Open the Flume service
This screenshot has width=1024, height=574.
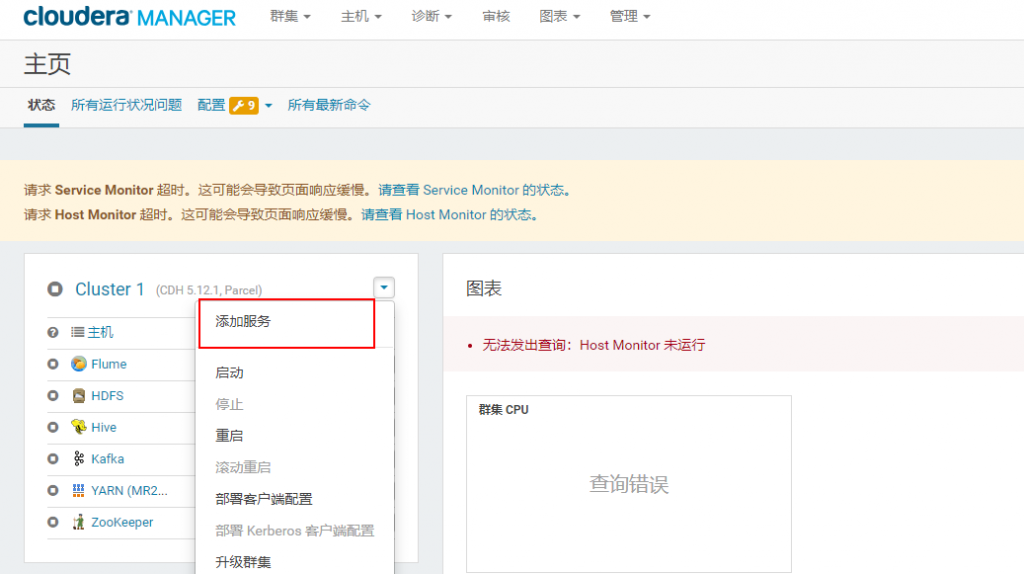pos(109,364)
